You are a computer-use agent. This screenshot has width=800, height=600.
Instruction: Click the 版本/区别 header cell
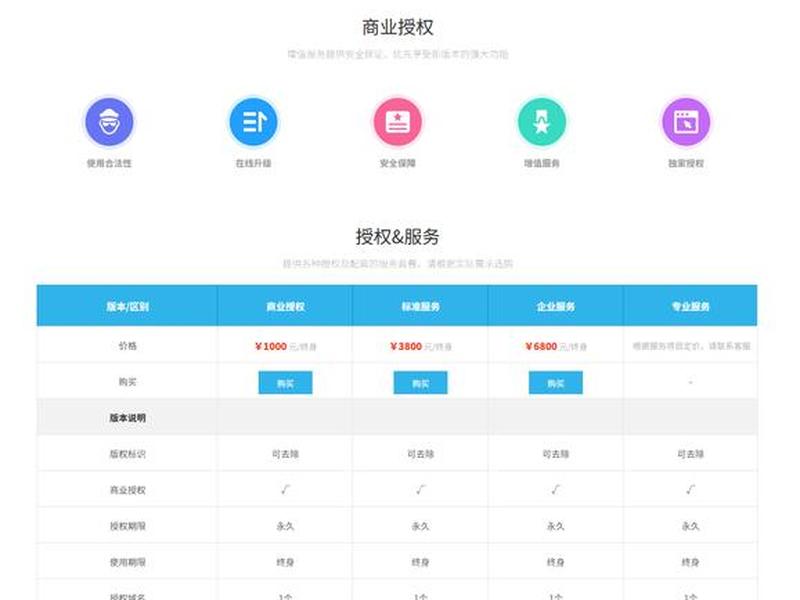tap(128, 306)
